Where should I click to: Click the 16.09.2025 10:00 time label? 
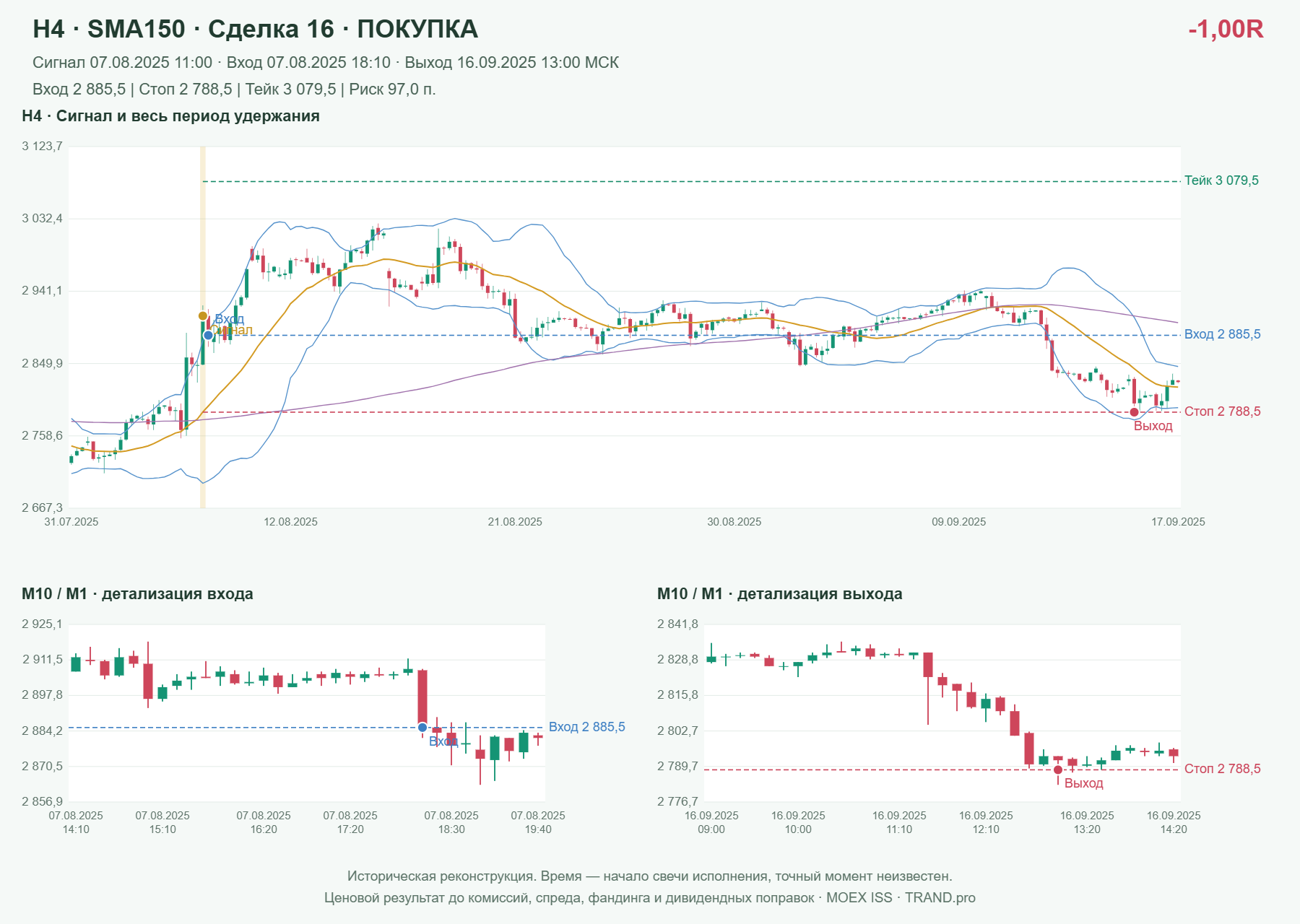[798, 822]
